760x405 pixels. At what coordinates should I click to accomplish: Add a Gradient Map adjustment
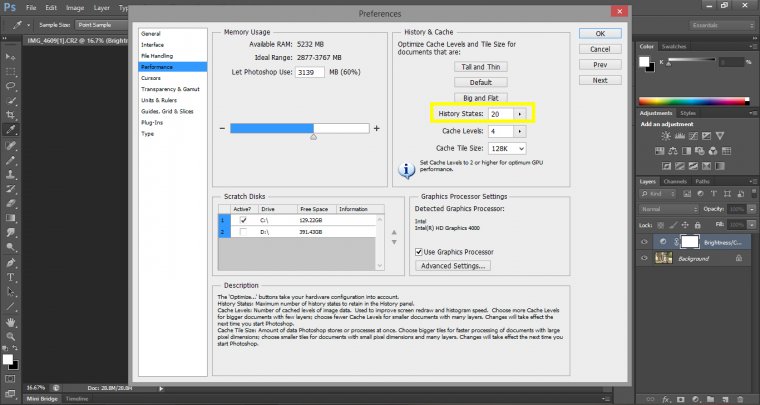tap(720, 166)
